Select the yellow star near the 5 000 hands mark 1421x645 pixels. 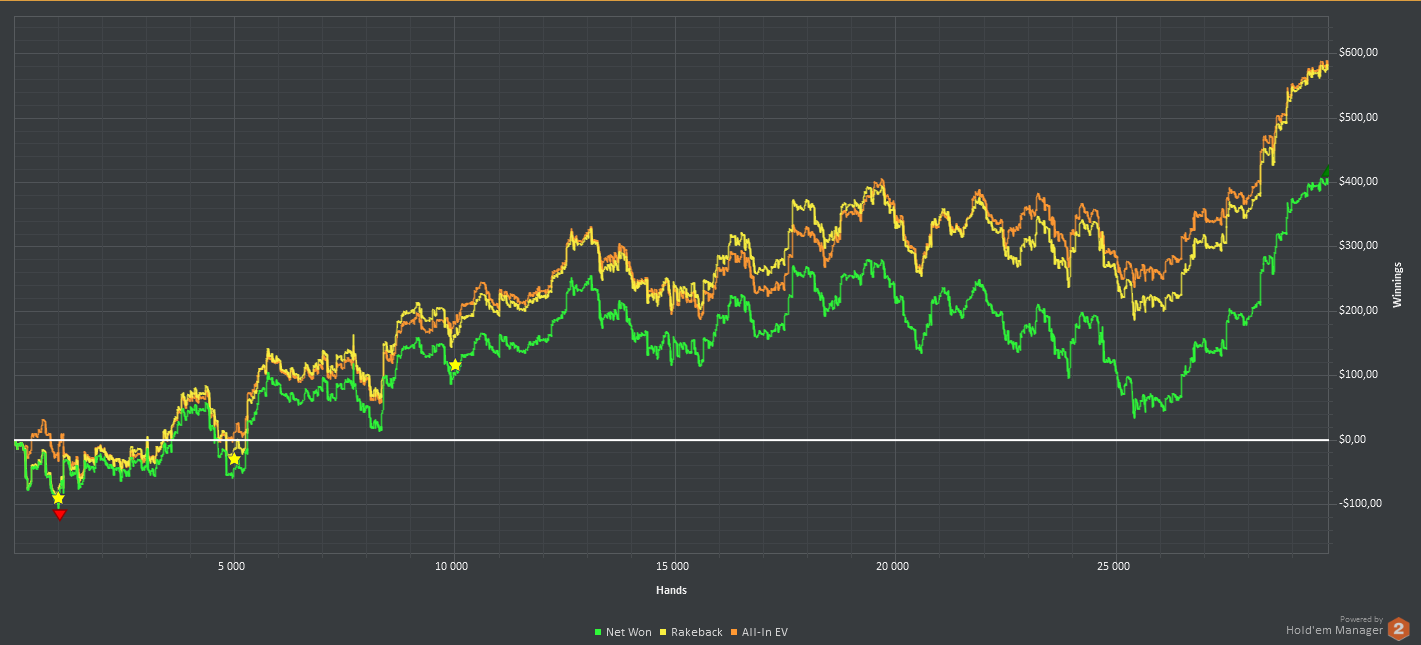pyautogui.click(x=234, y=458)
